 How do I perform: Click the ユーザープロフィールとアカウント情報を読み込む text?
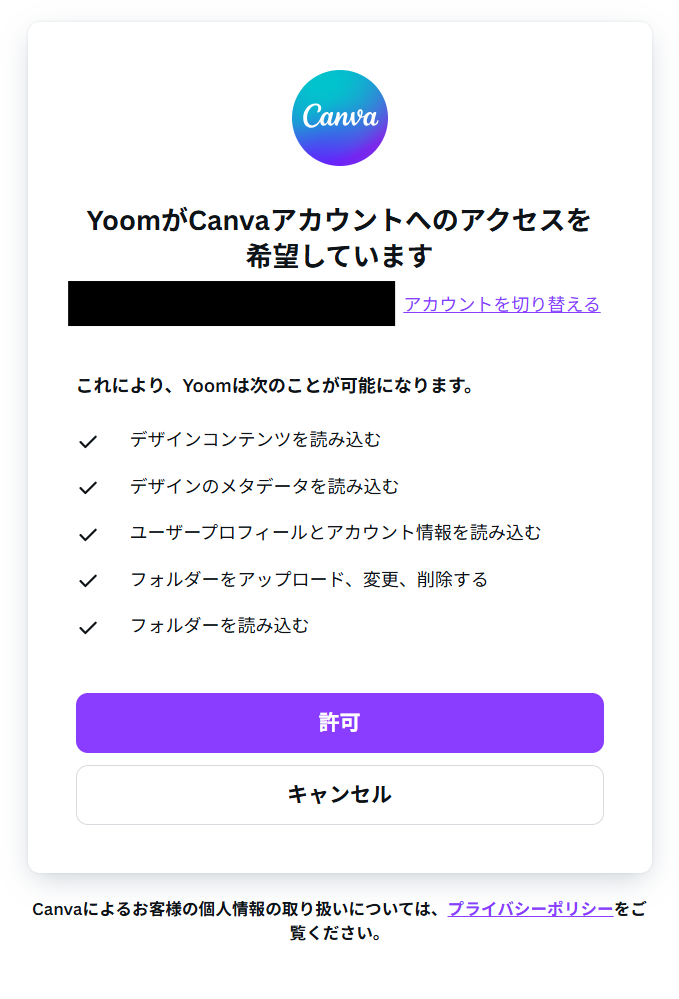pyautogui.click(x=335, y=533)
